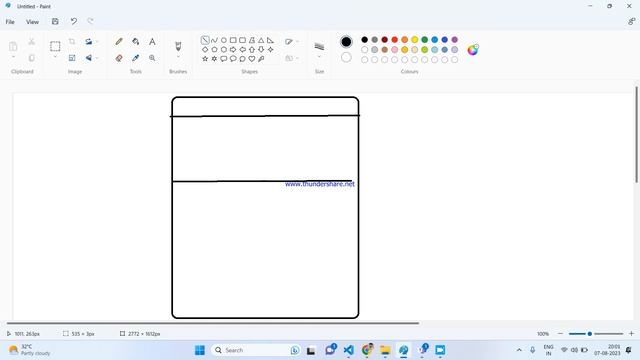Choose the Heart shape
Screen dimensions: 640x360
point(252,59)
